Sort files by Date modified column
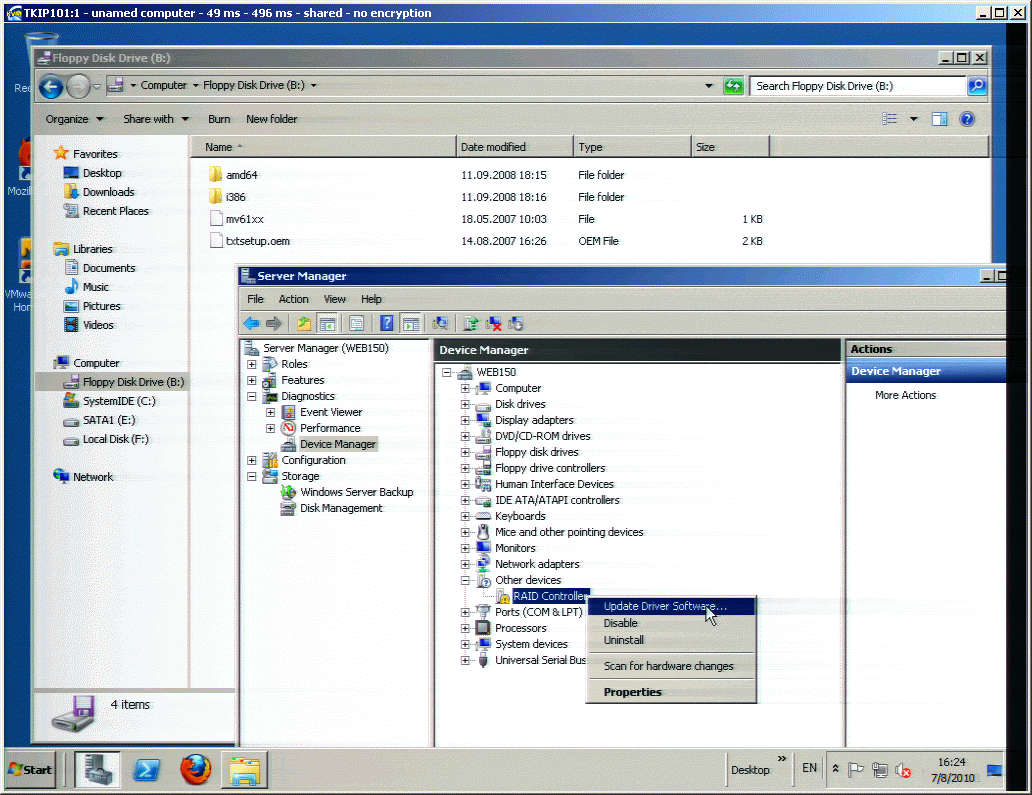 pos(514,147)
